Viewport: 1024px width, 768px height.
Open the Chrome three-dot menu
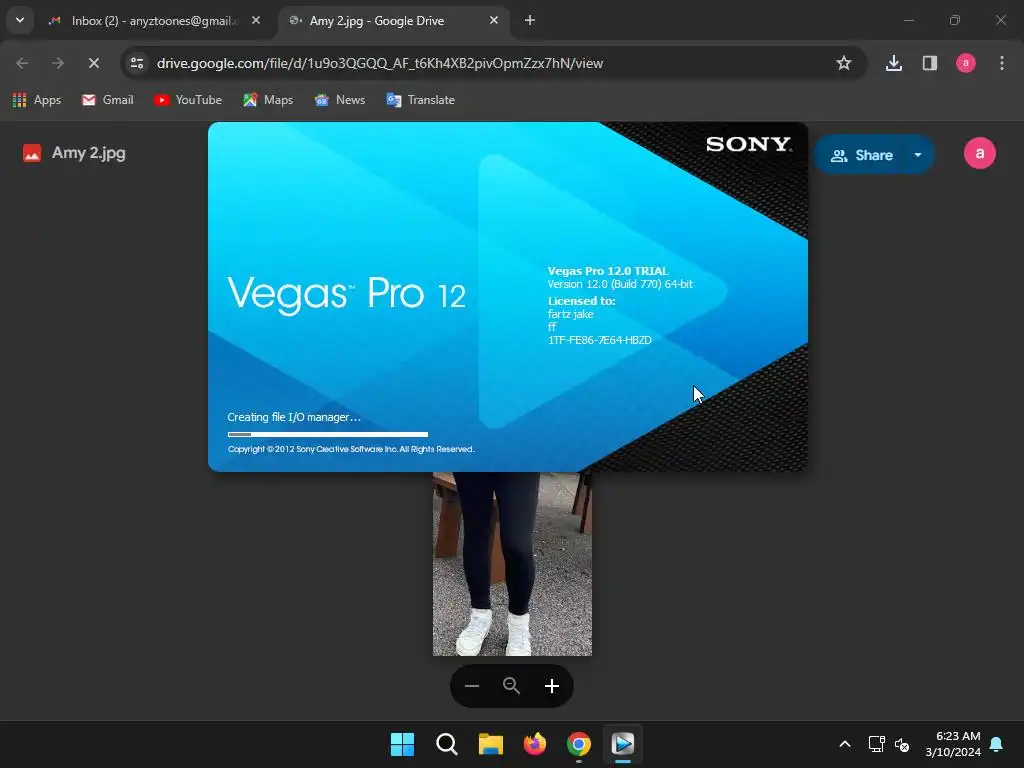click(1001, 63)
